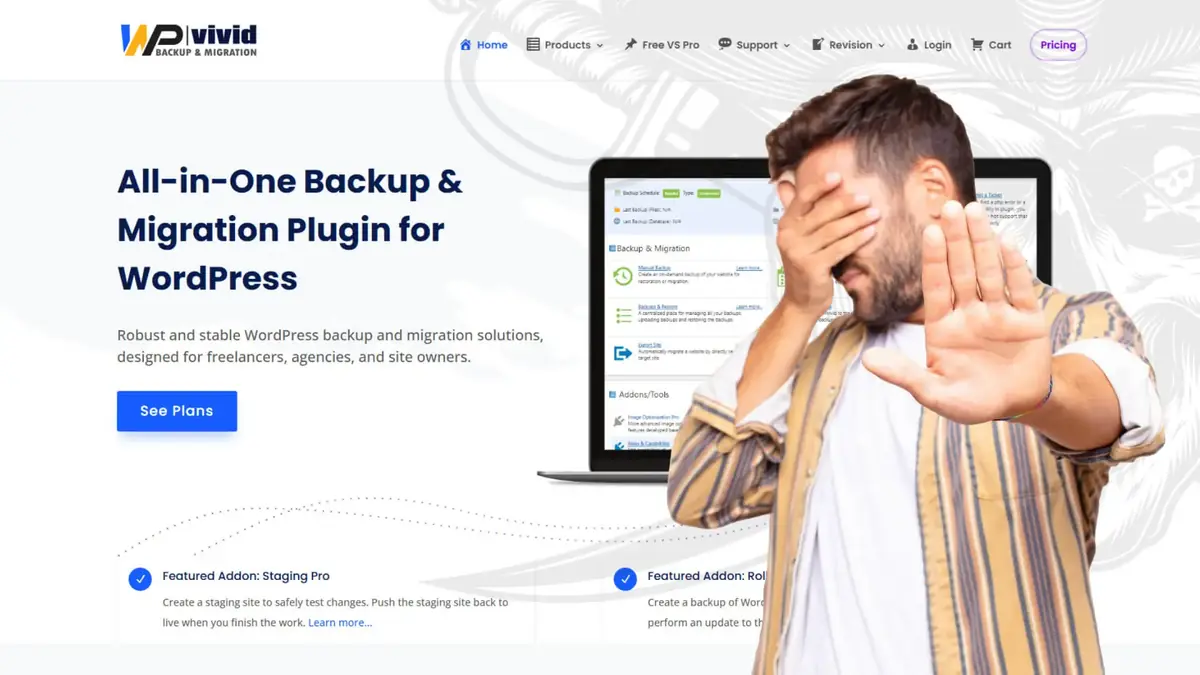Select the Manual Backup clock icon in preview
This screenshot has height=675, width=1200.
coord(623,275)
